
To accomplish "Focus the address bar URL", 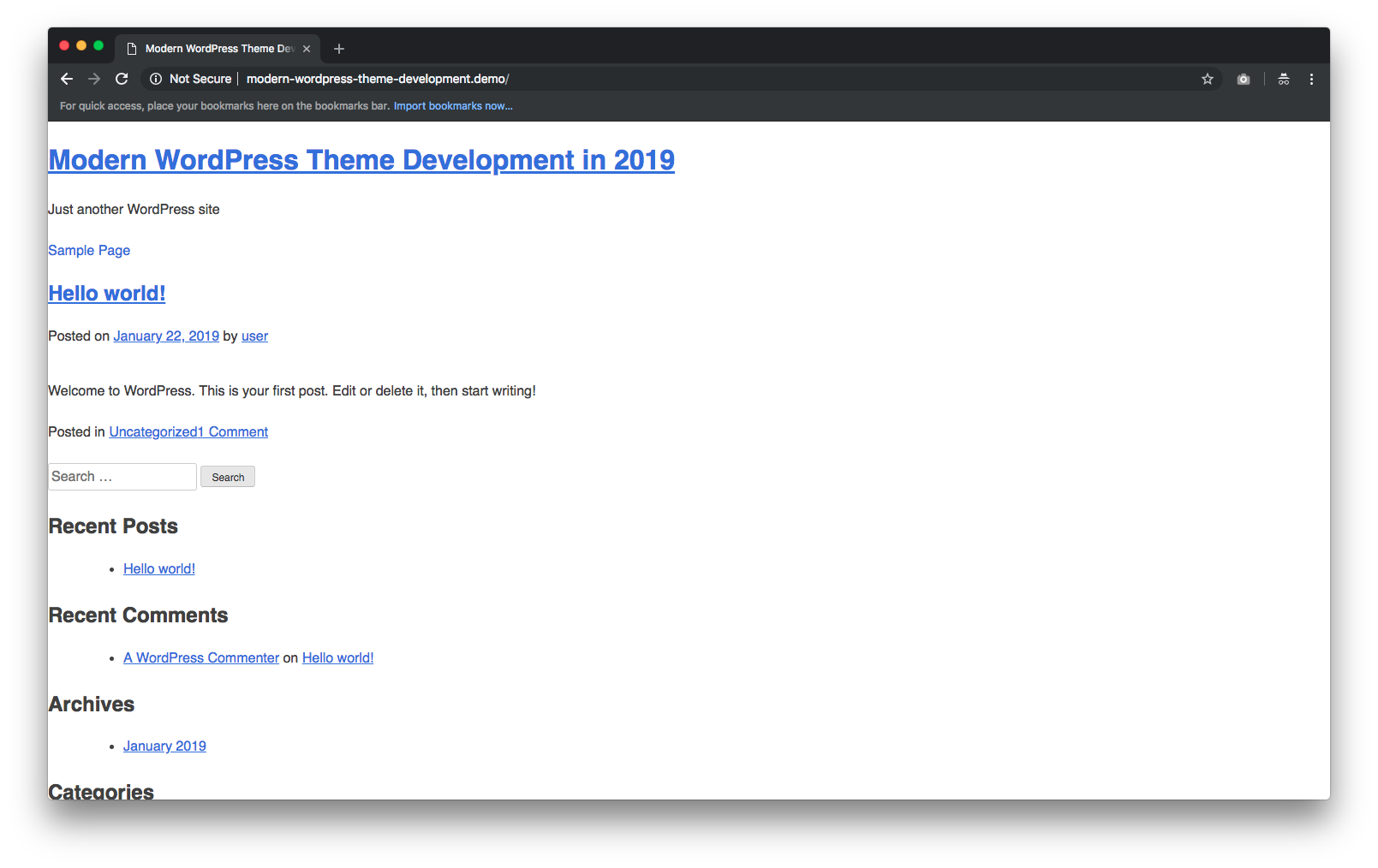I will 378,79.
